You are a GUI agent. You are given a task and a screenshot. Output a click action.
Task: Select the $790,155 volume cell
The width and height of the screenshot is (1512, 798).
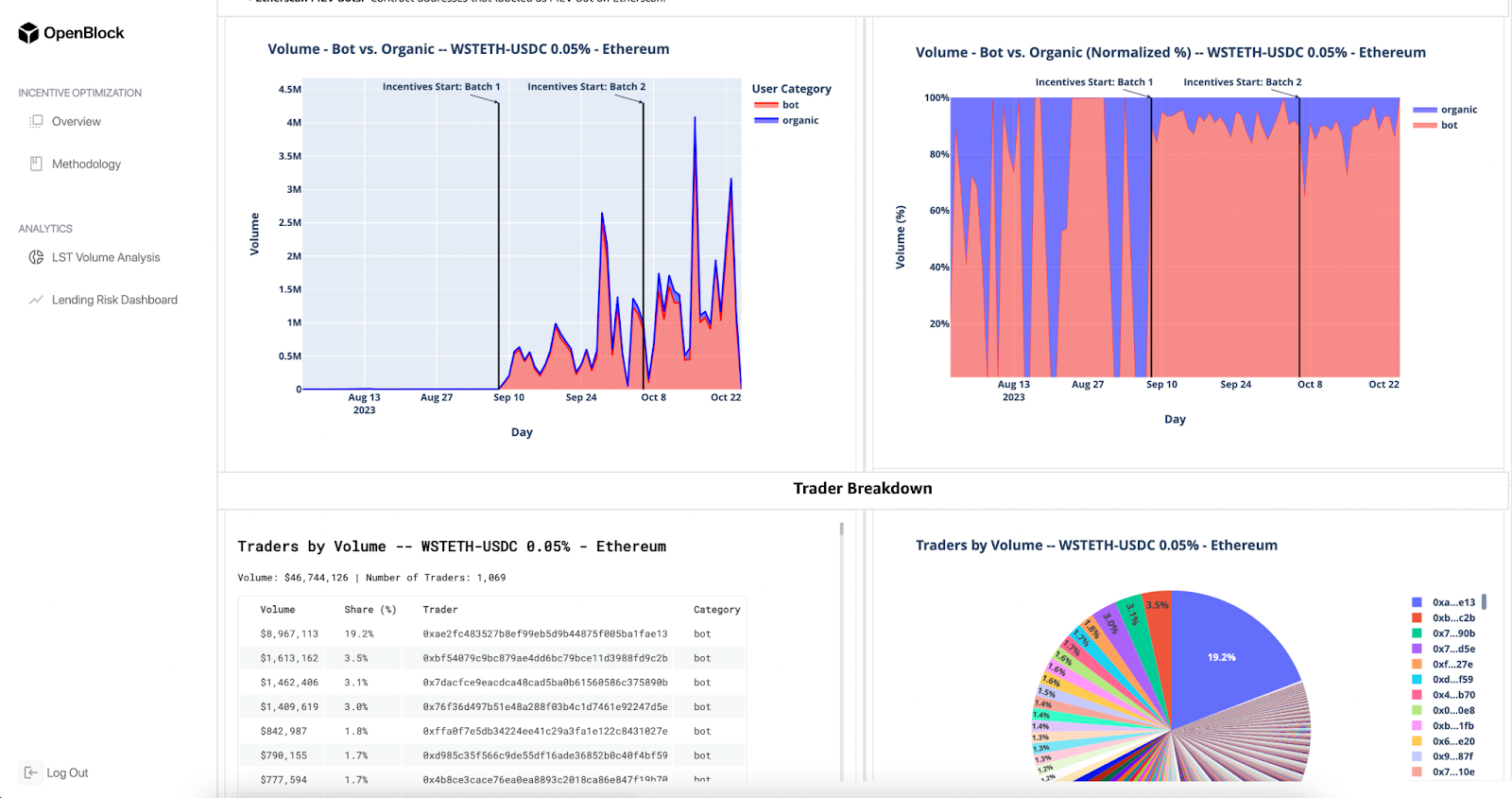(283, 755)
